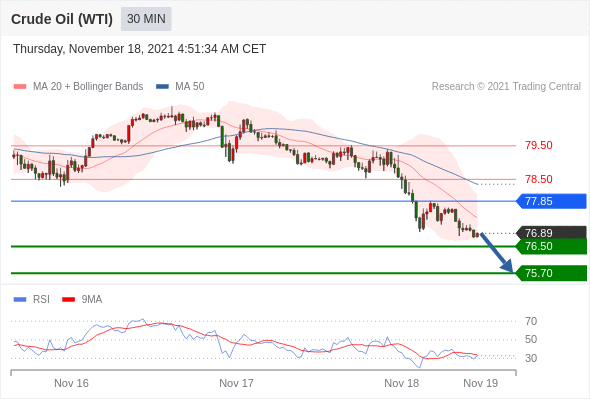Click the green 75.70 target price tag
This screenshot has height=400, width=590.
click(x=551, y=273)
